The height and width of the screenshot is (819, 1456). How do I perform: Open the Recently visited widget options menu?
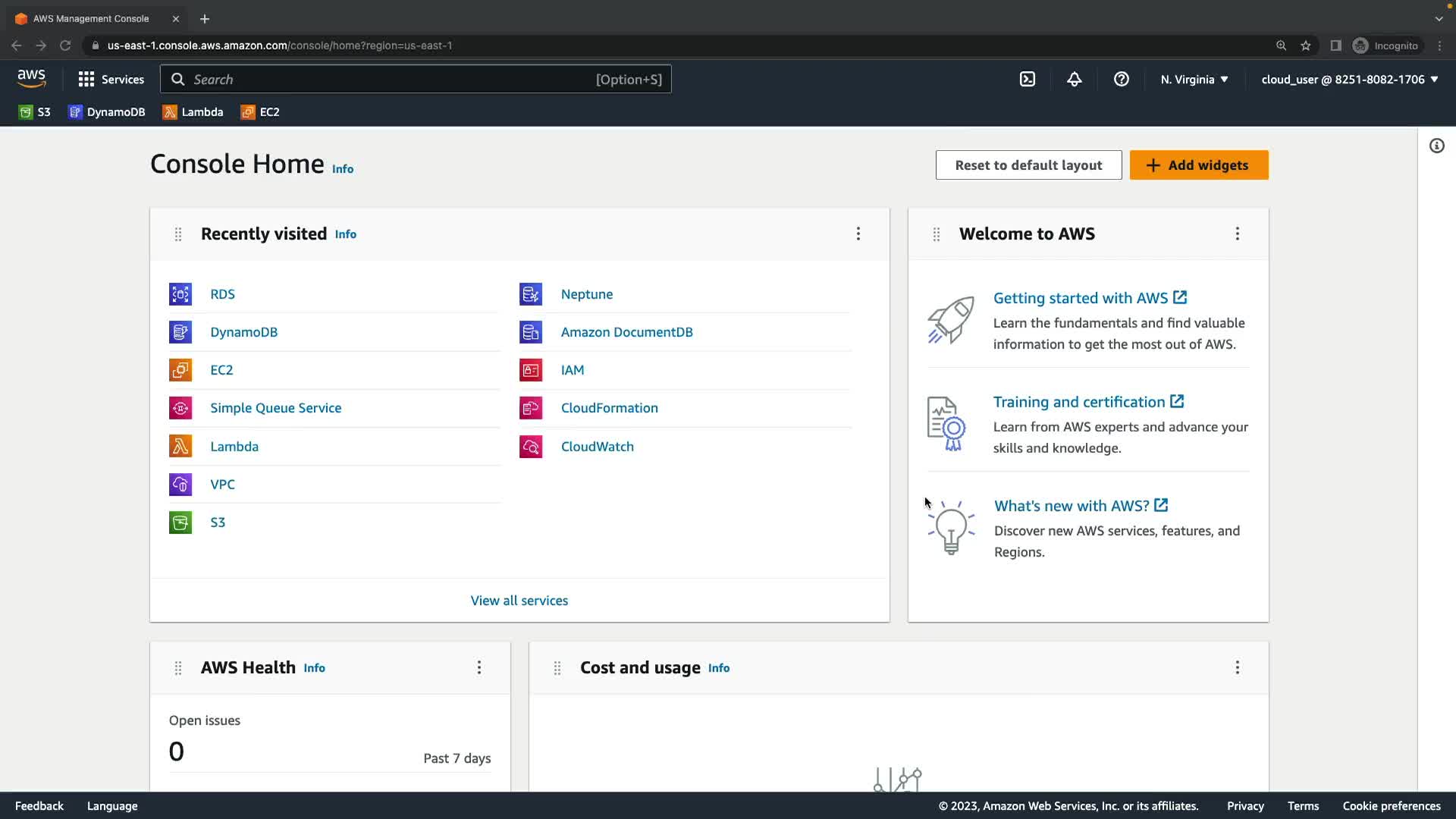point(858,234)
